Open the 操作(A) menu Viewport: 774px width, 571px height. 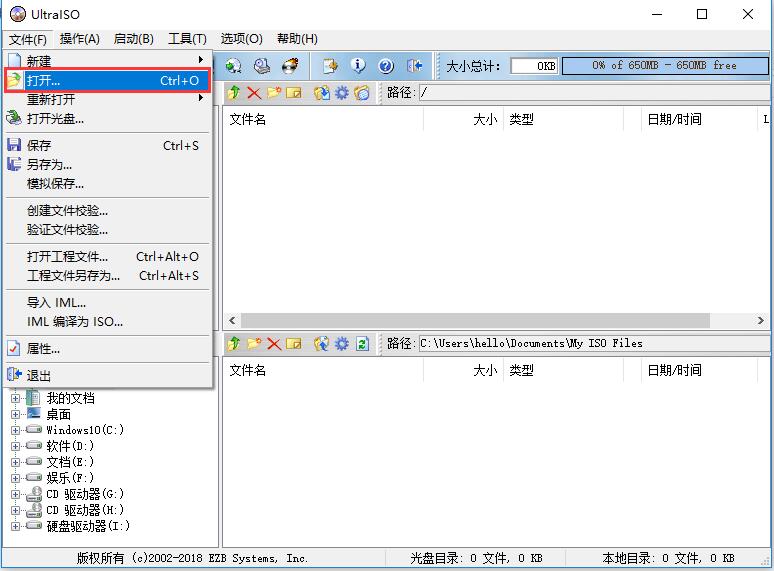79,38
